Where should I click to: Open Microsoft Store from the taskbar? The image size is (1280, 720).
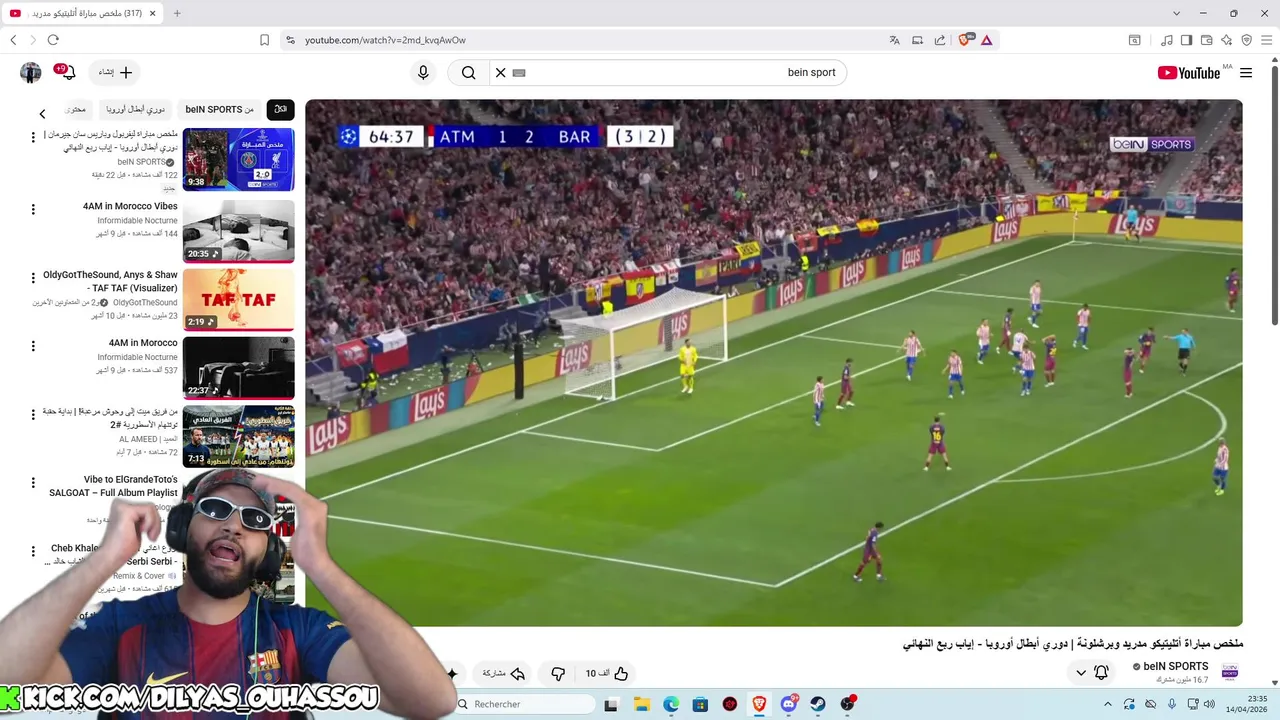[x=700, y=704]
